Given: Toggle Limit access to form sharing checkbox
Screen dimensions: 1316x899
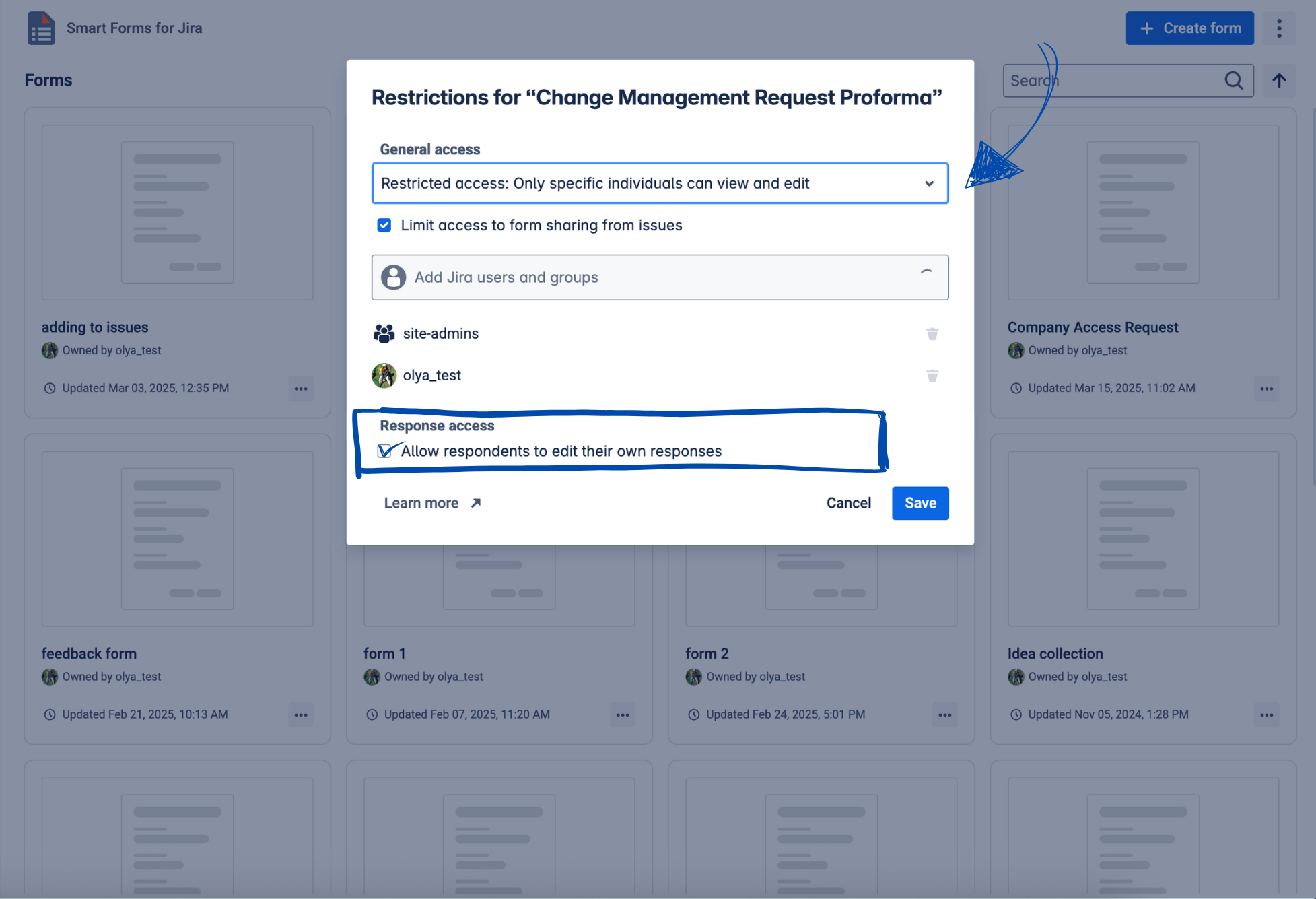Looking at the screenshot, I should click(384, 225).
